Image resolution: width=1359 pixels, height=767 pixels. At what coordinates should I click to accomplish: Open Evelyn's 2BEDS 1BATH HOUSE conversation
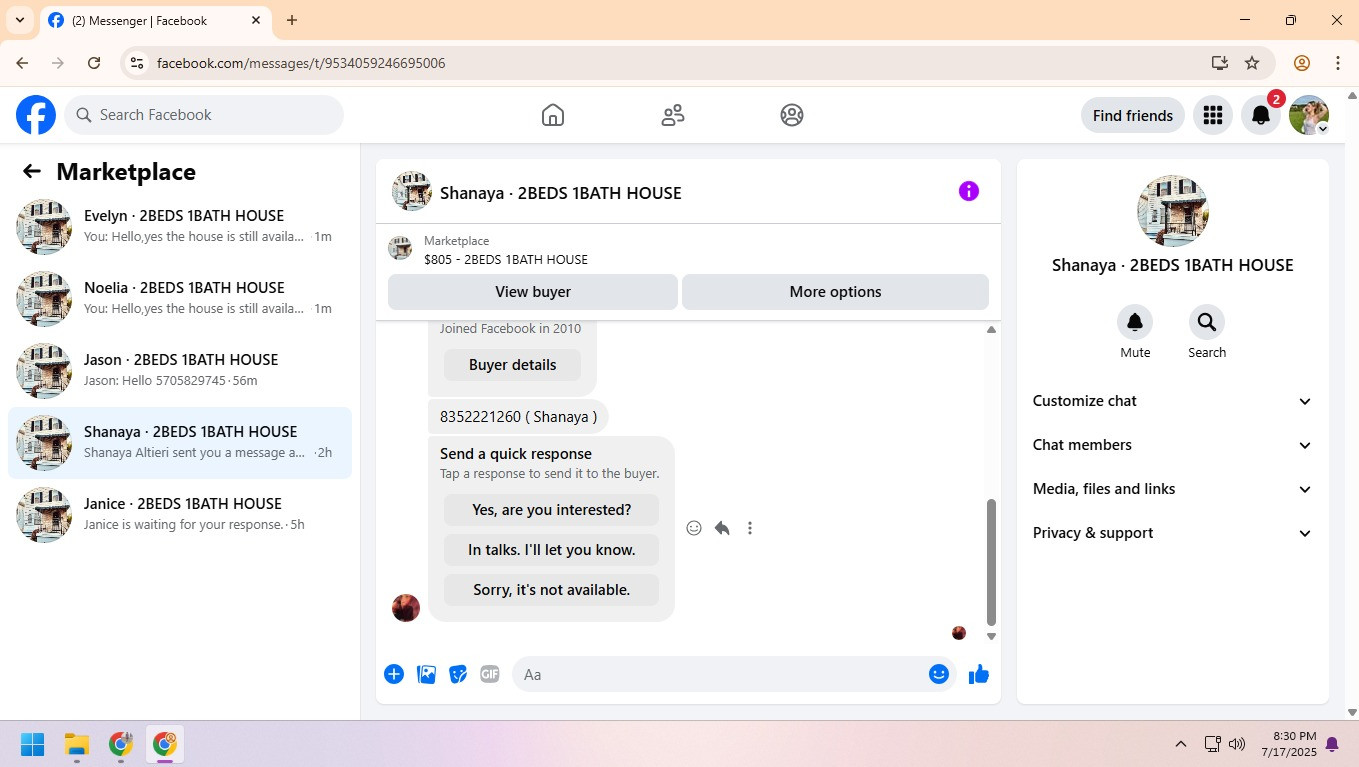click(180, 227)
